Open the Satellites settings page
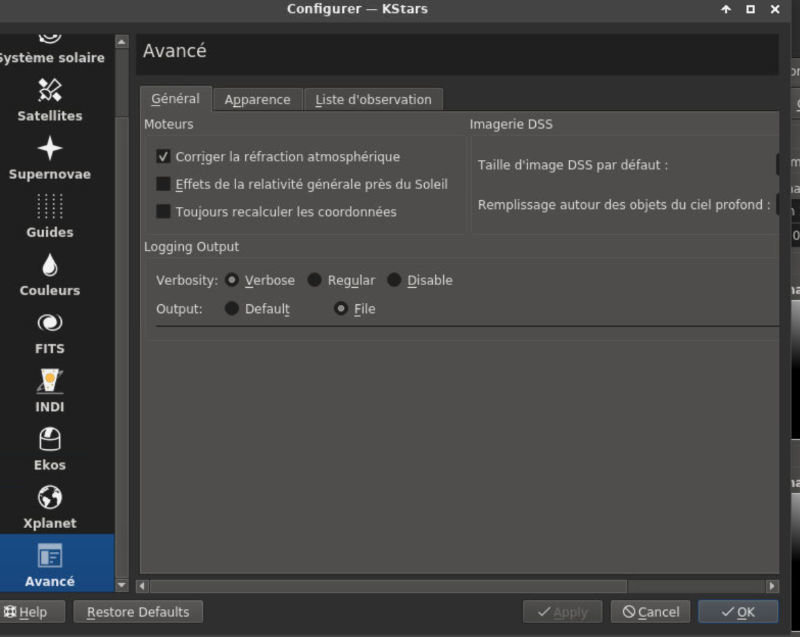 pyautogui.click(x=49, y=100)
